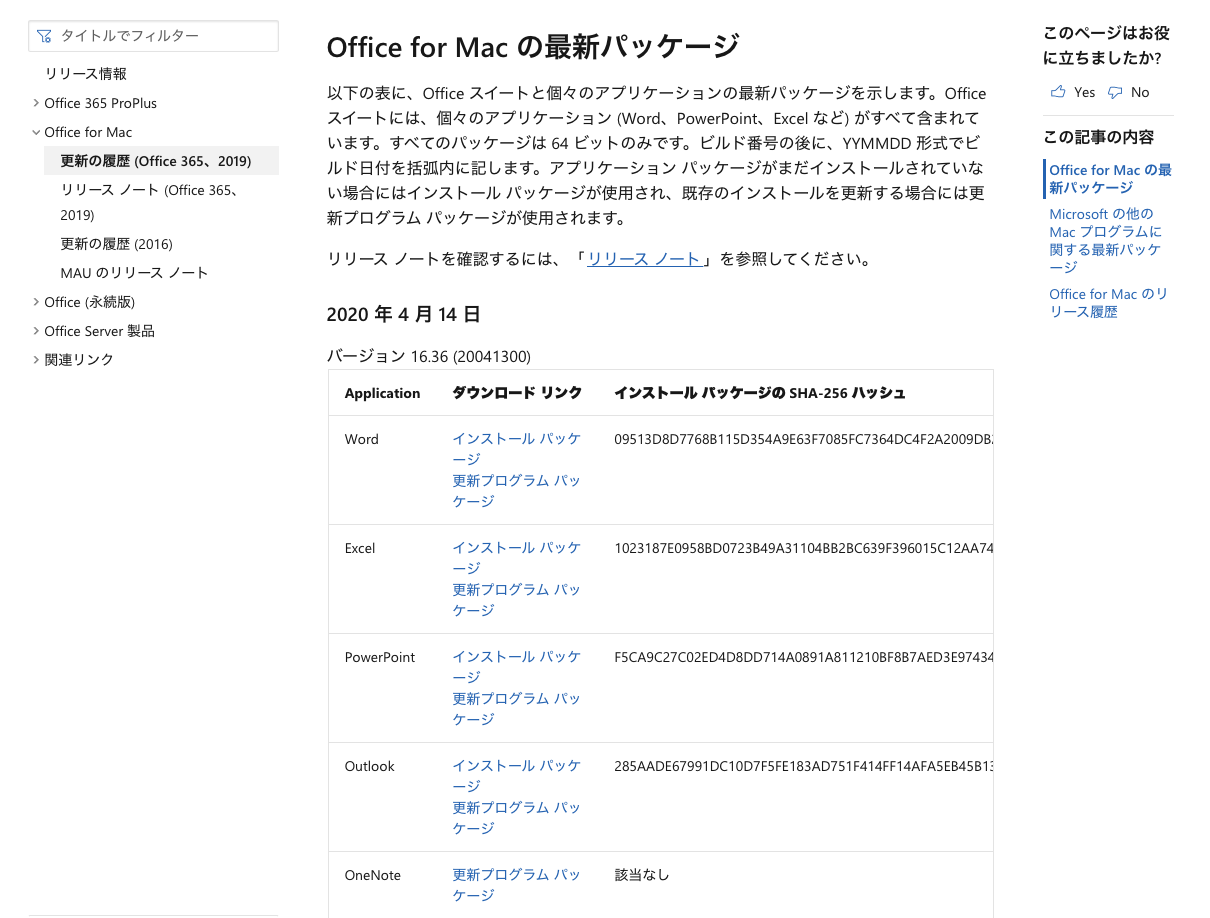Image resolution: width=1210 pixels, height=918 pixels.
Task: Click Excel 更新プログラム パッケージ link
Action: tap(516, 600)
